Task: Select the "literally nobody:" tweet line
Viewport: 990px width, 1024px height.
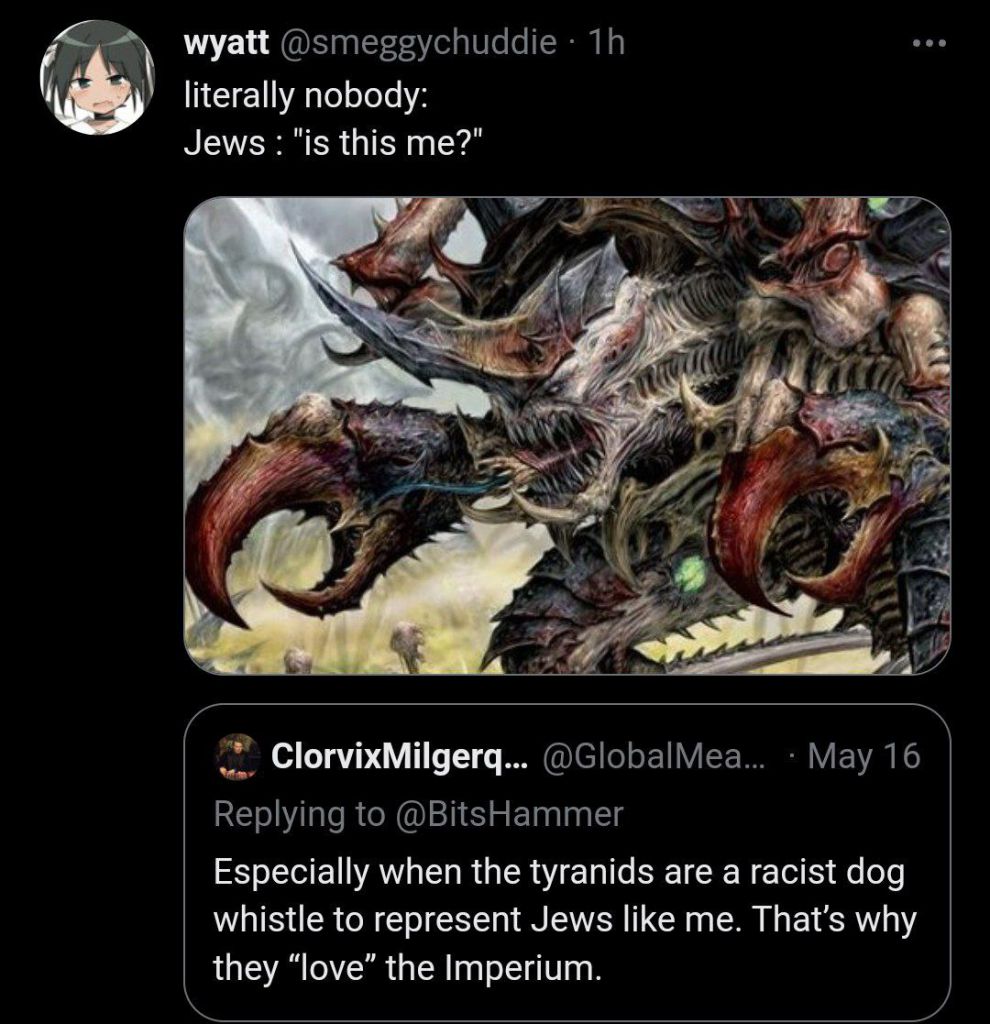Action: click(x=306, y=96)
